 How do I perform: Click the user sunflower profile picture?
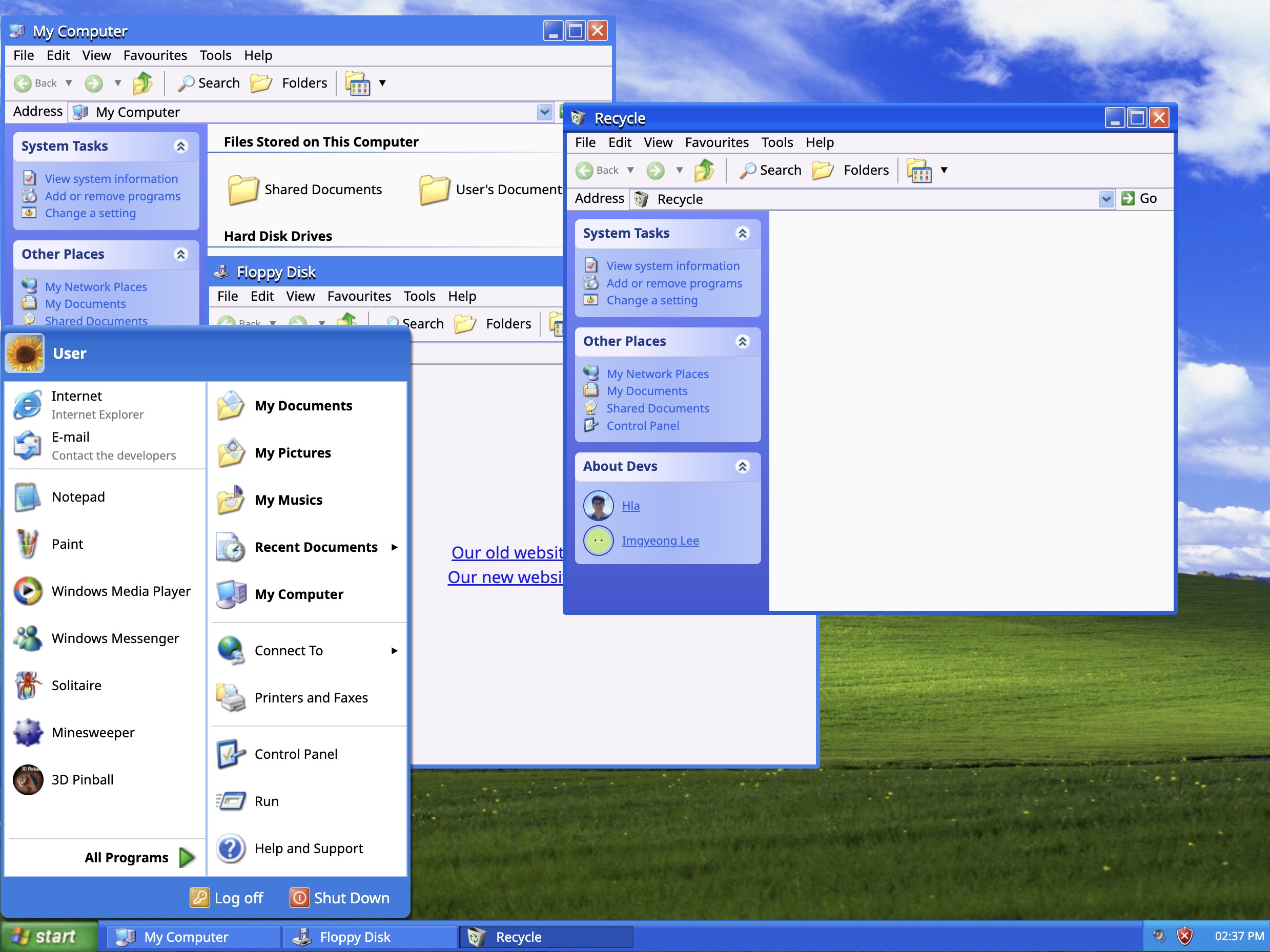[x=25, y=354]
